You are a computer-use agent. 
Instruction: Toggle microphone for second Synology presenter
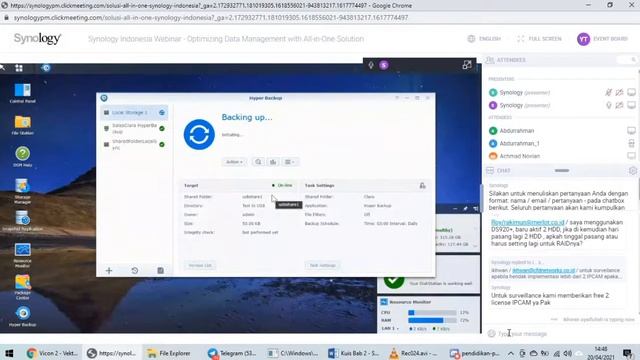click(609, 105)
